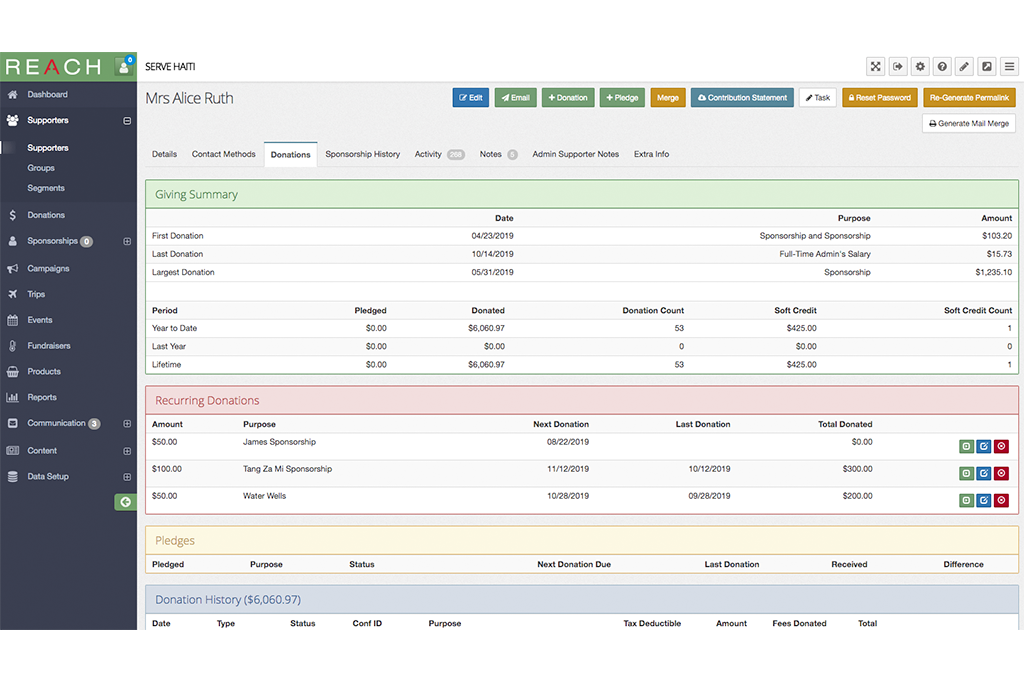Click the Contribution Statement button
Screen dimensions: 1024x683
click(742, 98)
